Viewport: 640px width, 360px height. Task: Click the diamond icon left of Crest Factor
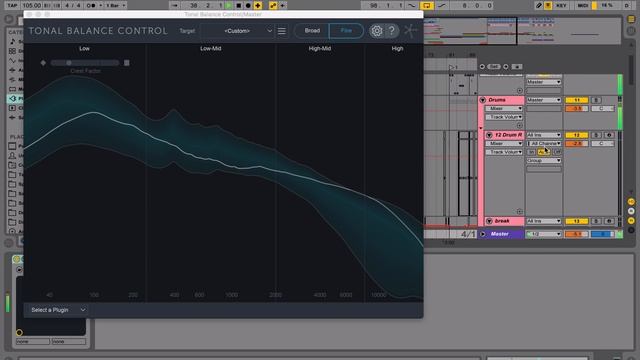[43, 63]
